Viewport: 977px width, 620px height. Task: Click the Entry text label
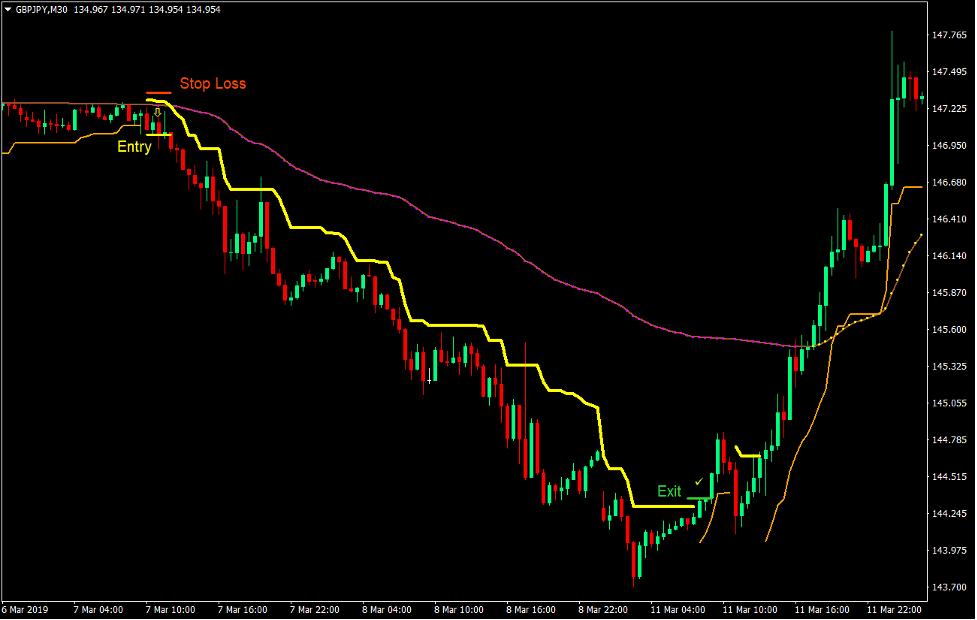click(136, 147)
